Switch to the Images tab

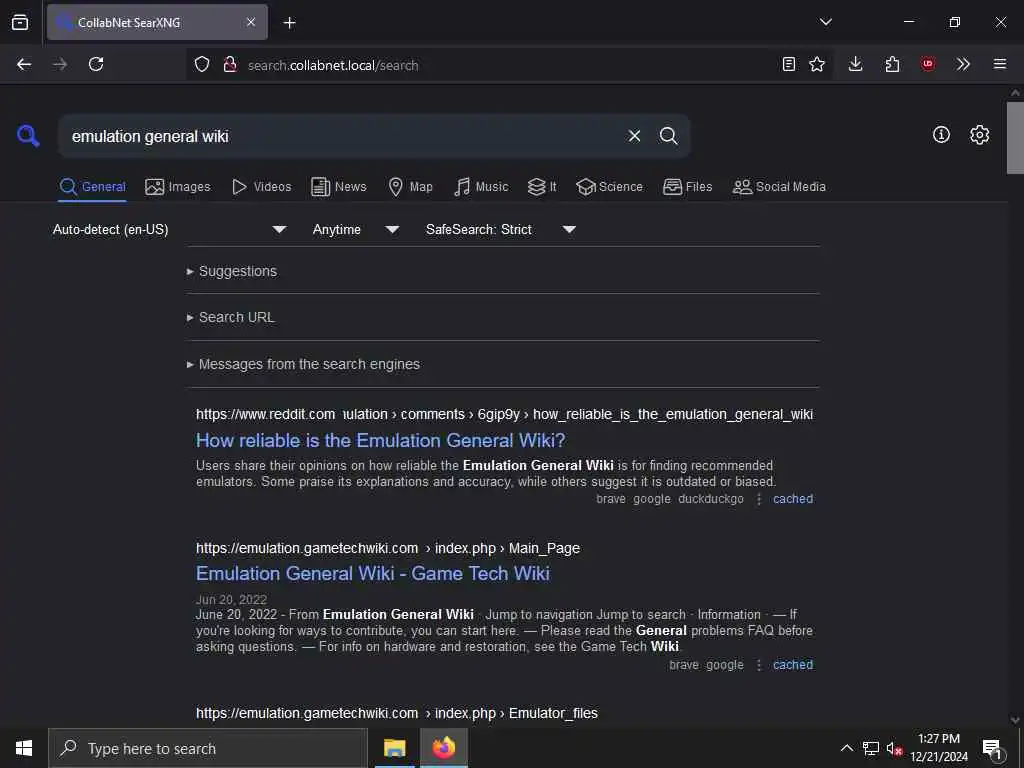coord(178,187)
